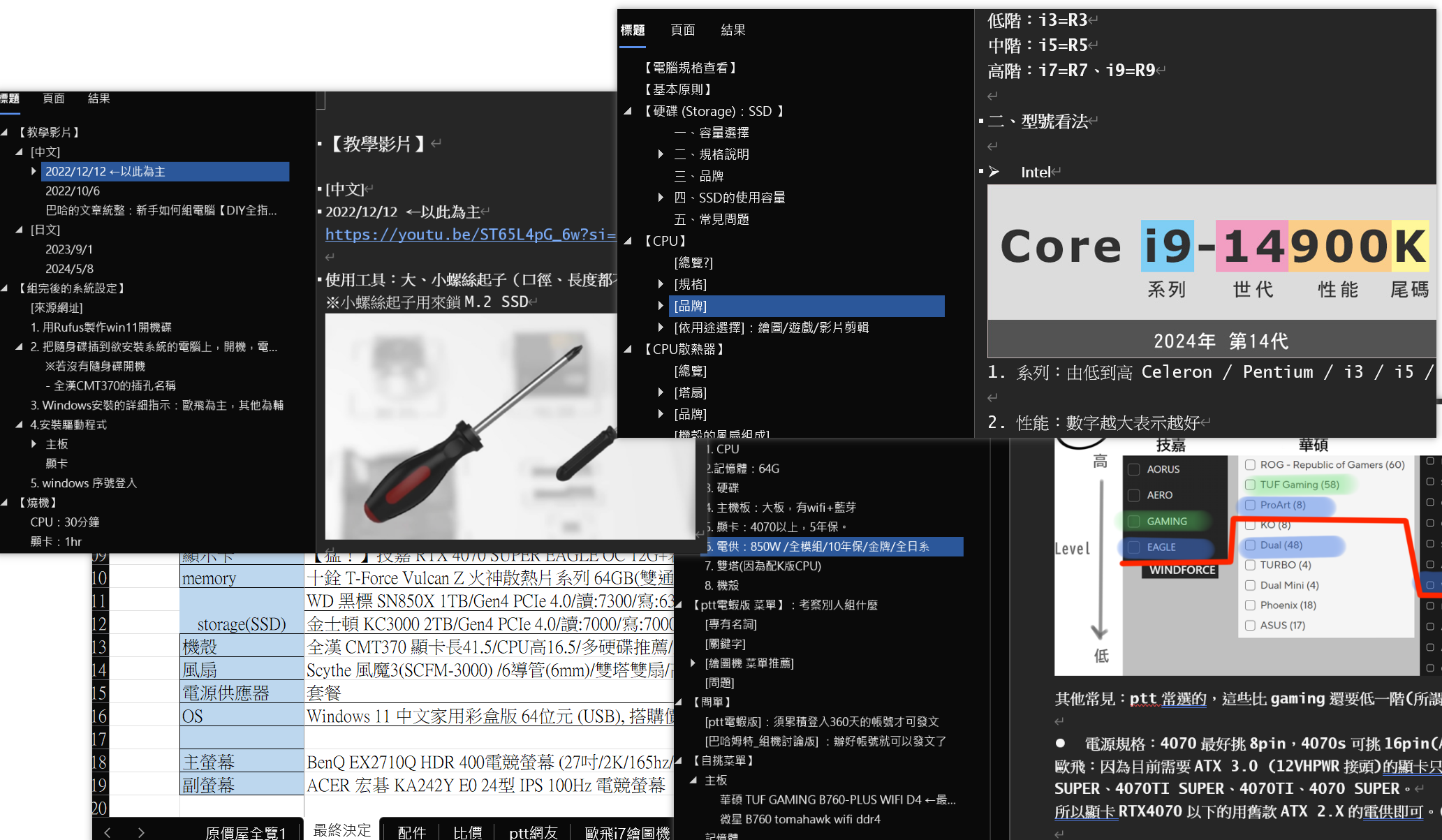1442x840 pixels.
Task: Open the 歐飛i7繪圖機 sheet tab
Action: coord(627,832)
